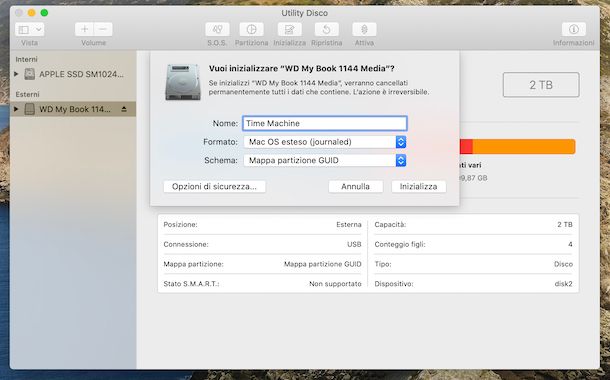Open the Partiziona toolbar tool
The image size is (610, 380).
click(x=251, y=30)
